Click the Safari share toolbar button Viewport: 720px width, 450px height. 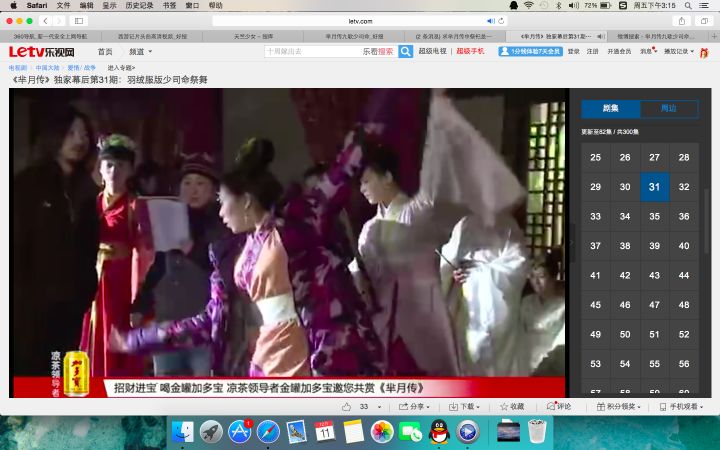click(x=682, y=21)
